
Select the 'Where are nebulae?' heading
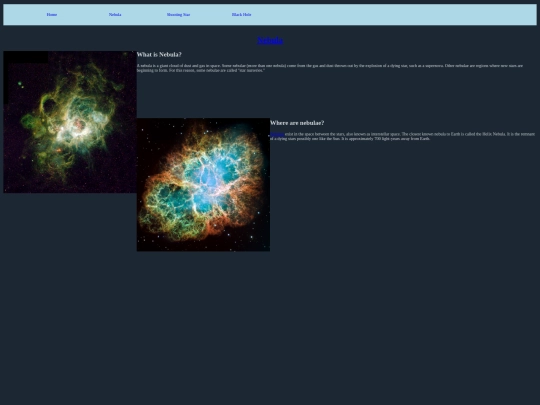297,123
